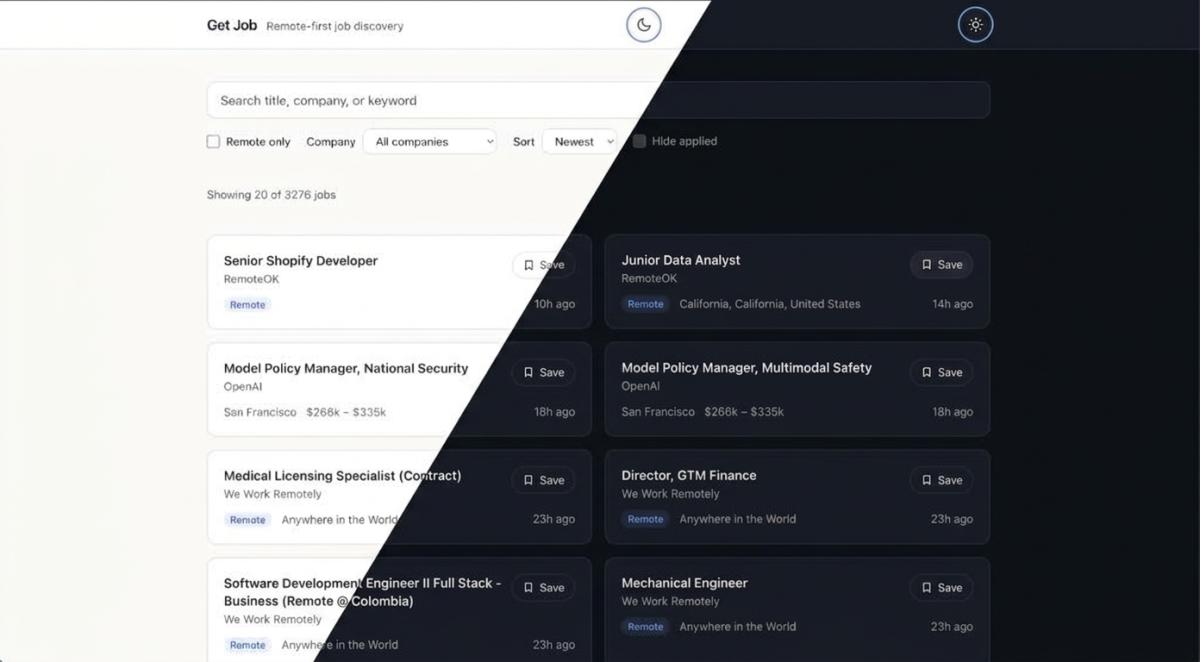Click the "Remote-first job discovery" tagline
The image size is (1200, 662).
click(x=335, y=26)
